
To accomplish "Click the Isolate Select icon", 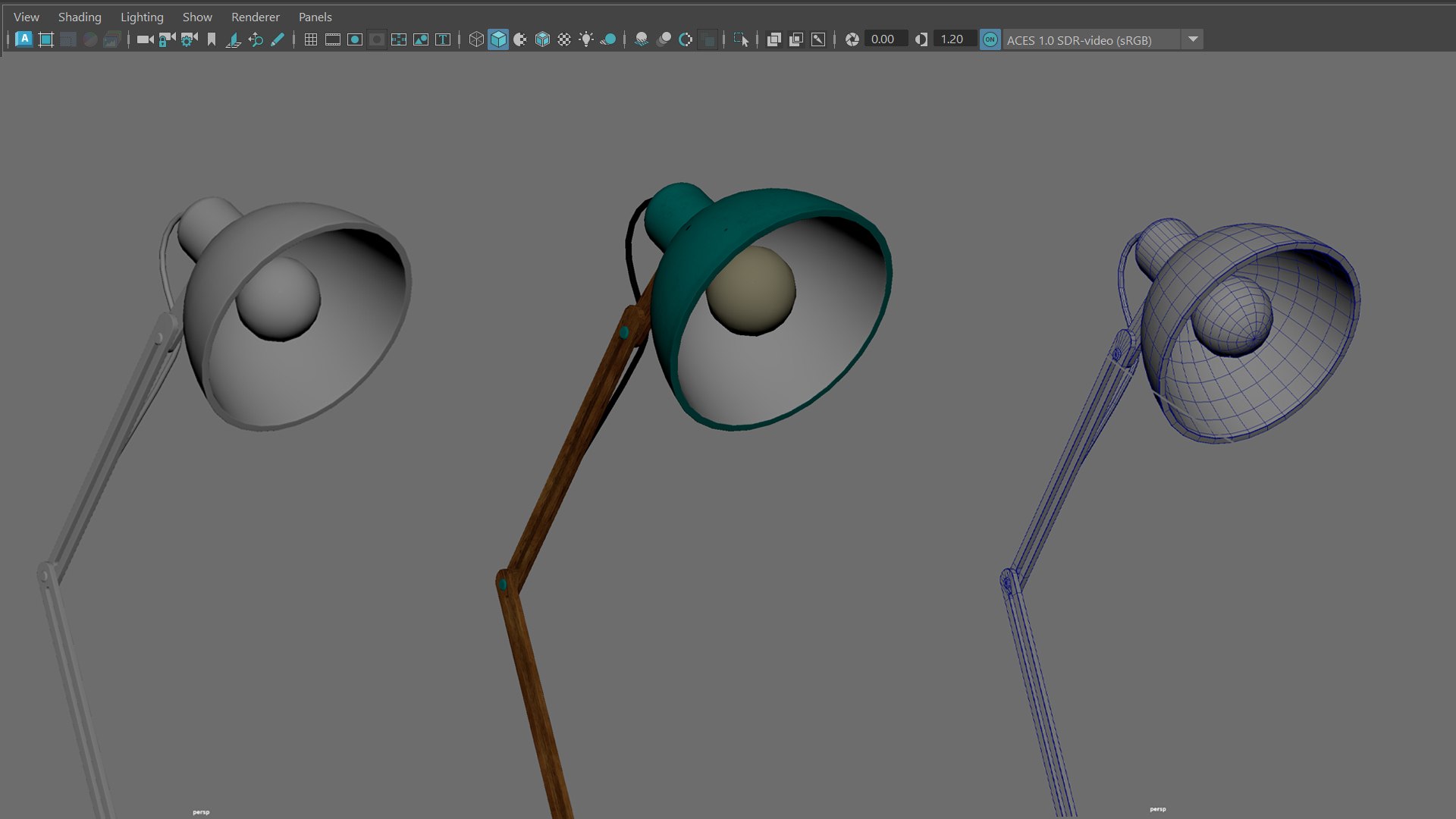I will pos(741,39).
